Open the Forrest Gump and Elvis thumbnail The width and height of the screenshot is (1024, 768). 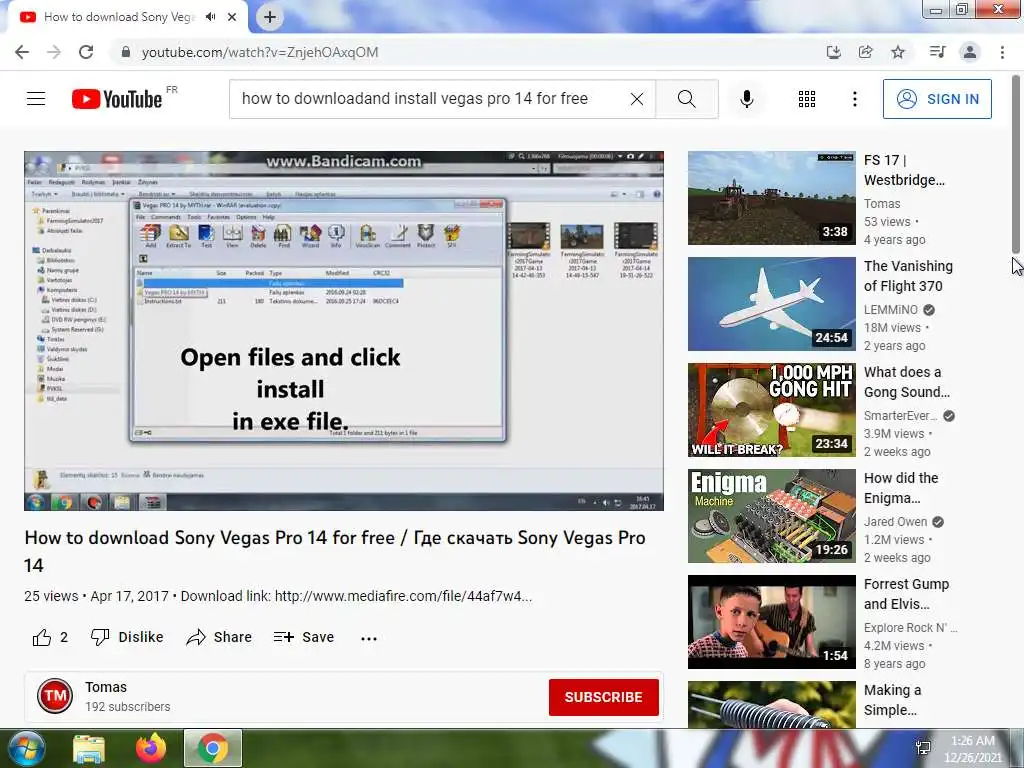coord(772,622)
